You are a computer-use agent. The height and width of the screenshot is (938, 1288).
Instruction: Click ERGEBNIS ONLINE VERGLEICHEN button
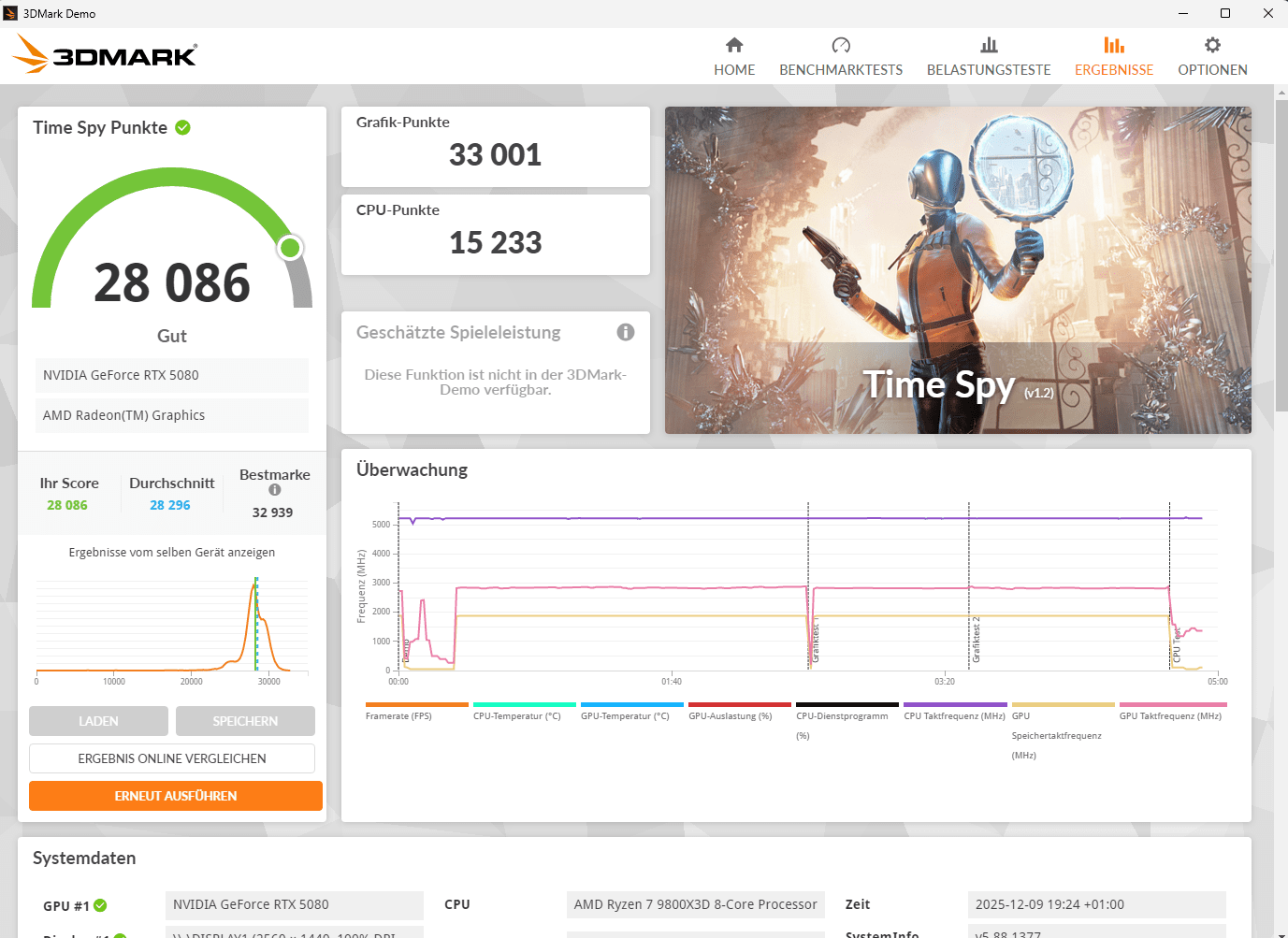[x=172, y=758]
